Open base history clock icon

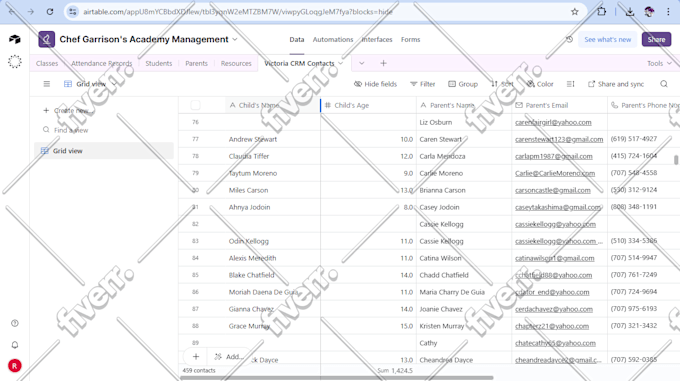(569, 39)
